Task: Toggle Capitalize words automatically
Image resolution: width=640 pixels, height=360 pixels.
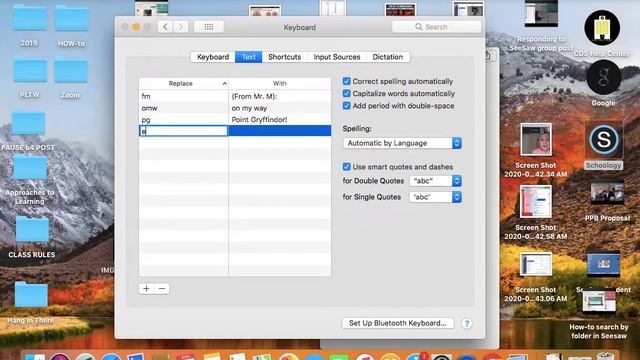Action: pos(347,93)
